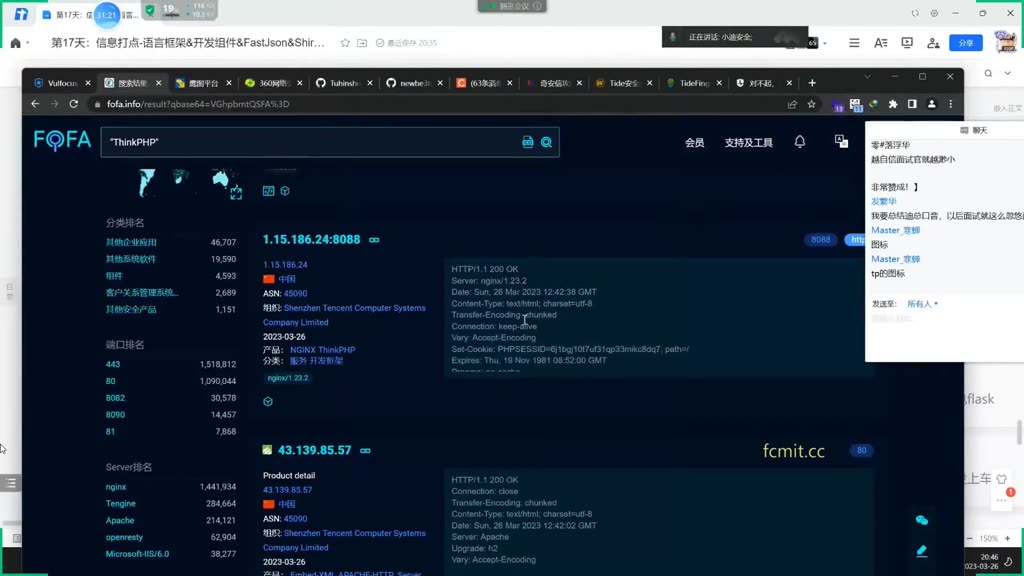Filter by server Tengine
The image size is (1024, 576).
pyautogui.click(x=121, y=504)
